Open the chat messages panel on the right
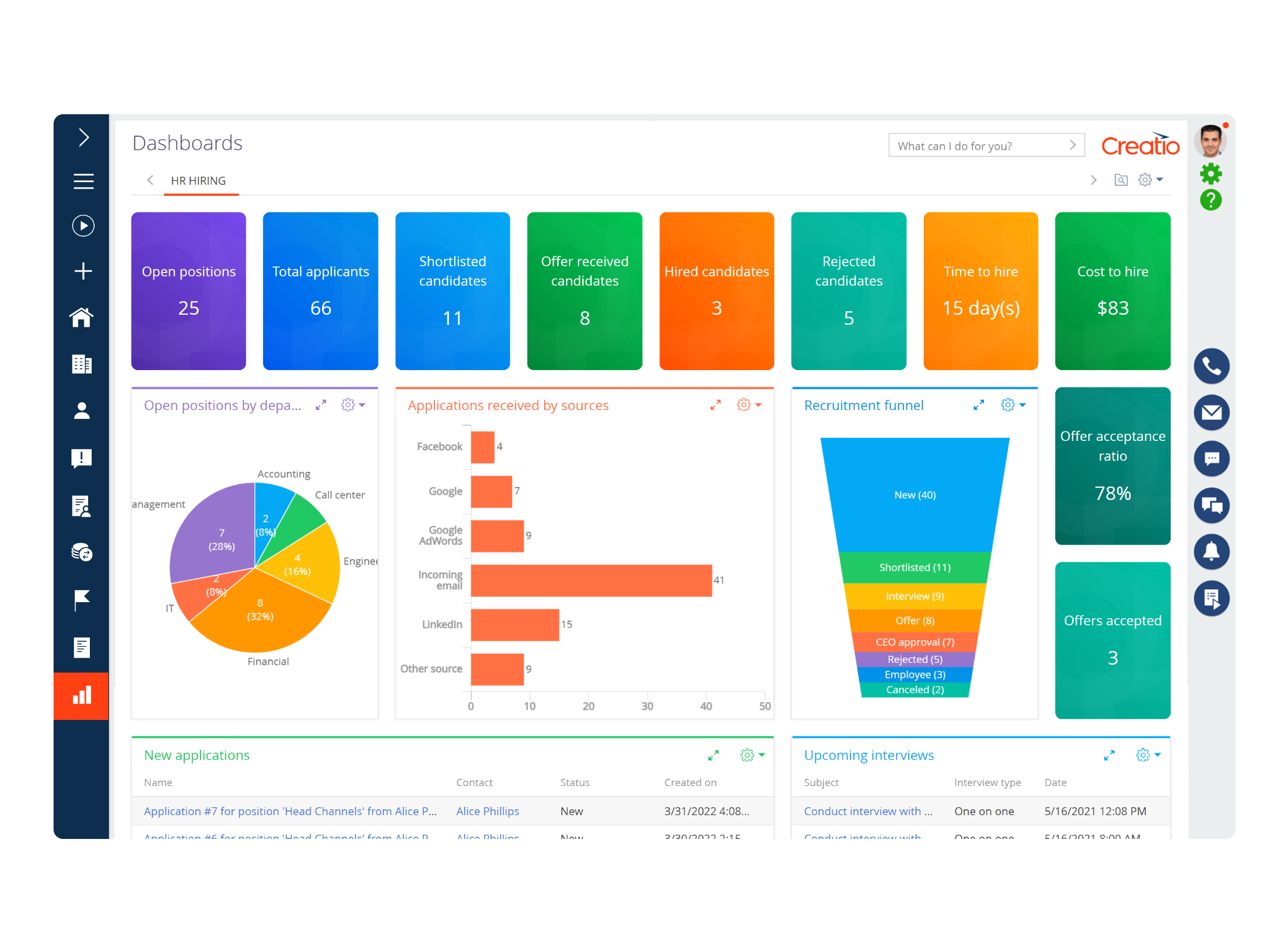Image resolution: width=1288 pixels, height=952 pixels. 1212,459
